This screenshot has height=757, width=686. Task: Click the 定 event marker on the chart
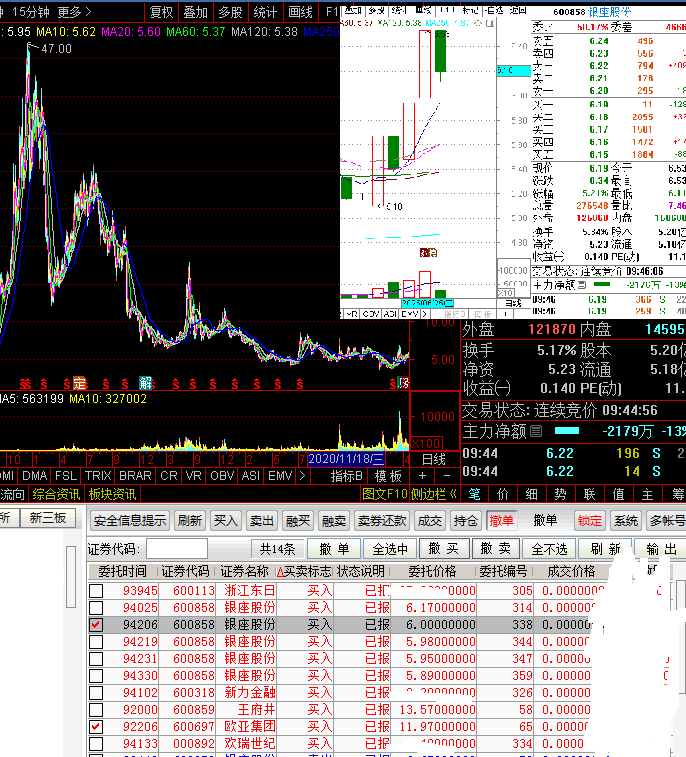(80, 383)
